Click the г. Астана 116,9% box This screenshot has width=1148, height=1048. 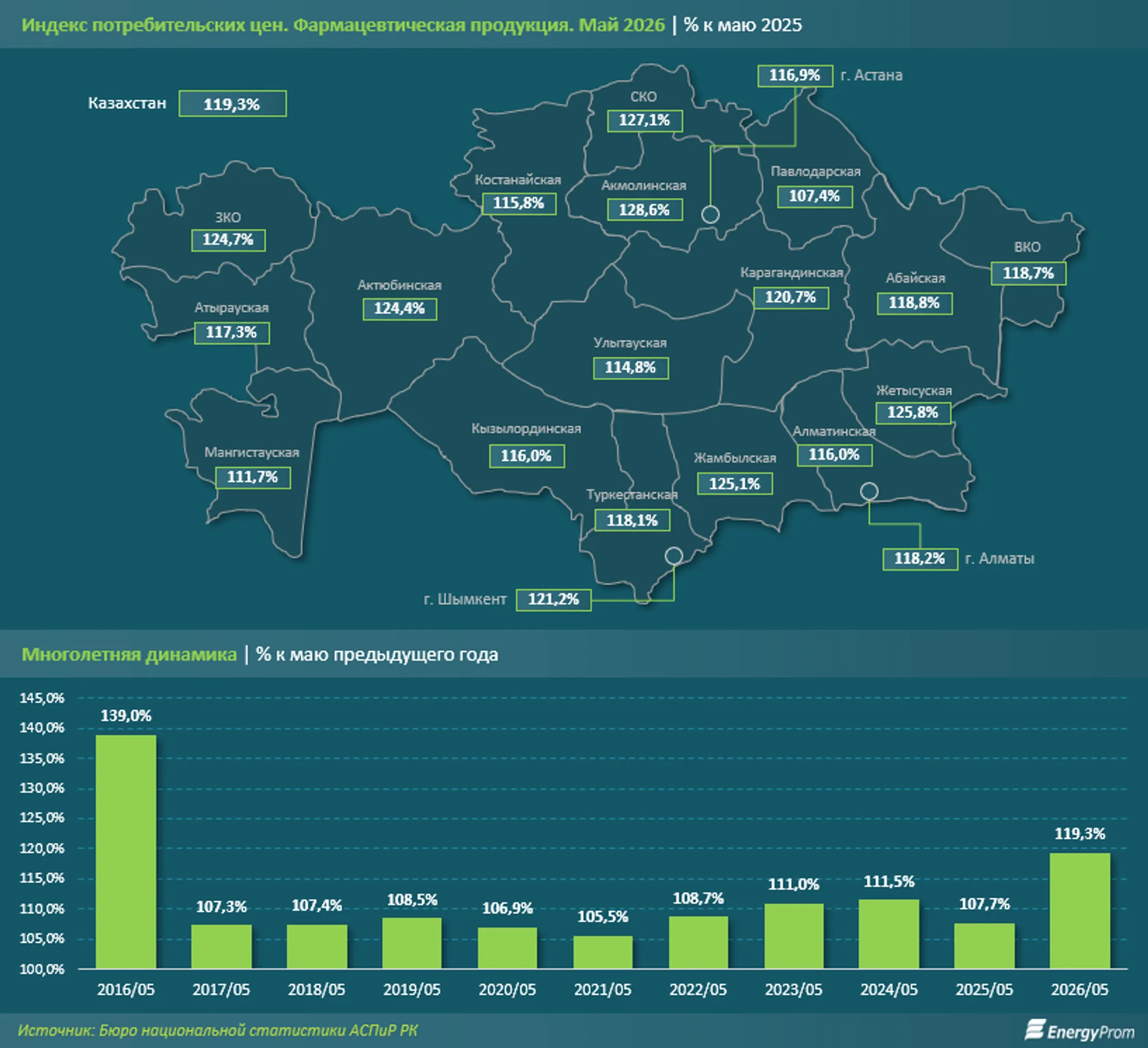click(795, 75)
